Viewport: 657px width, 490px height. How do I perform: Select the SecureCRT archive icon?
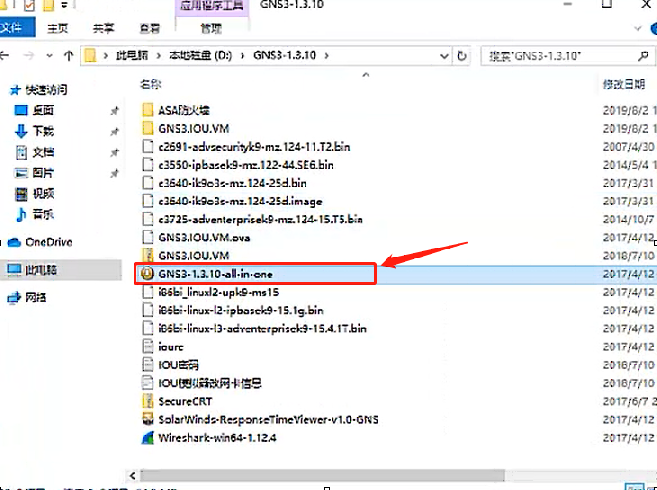[147, 401]
